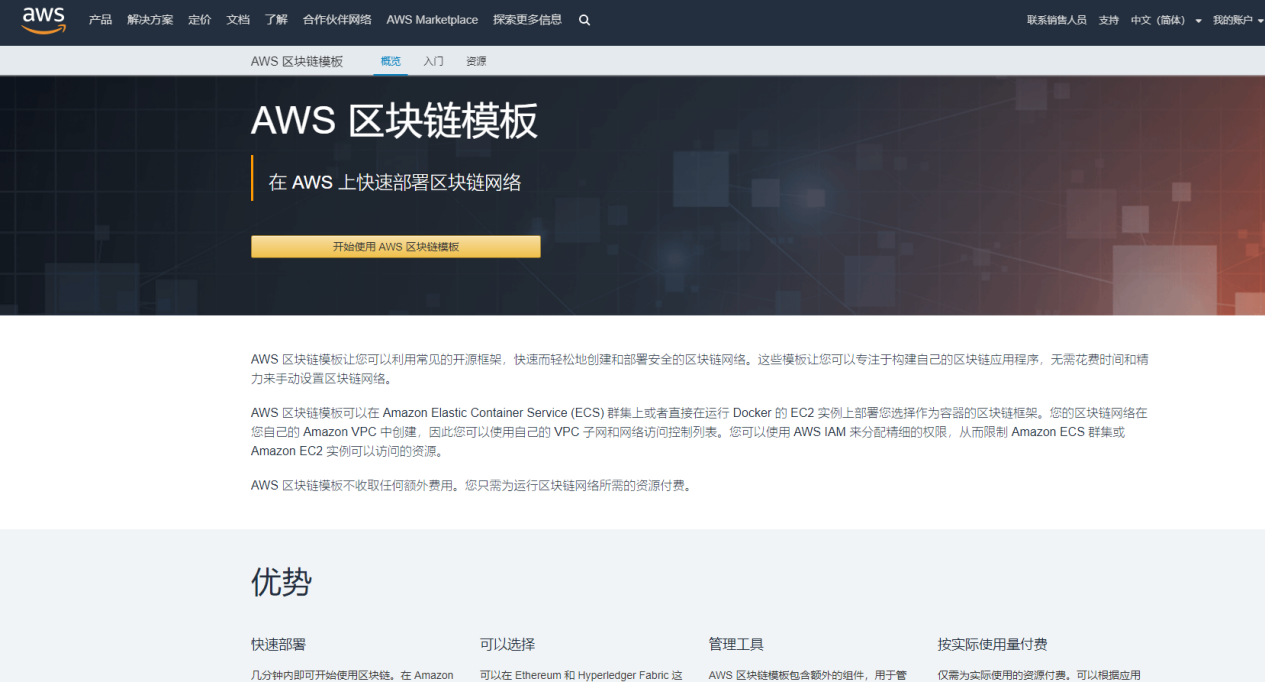Viewport: 1265px width, 682px height.
Task: Switch to the 资源 tab
Action: coord(476,61)
